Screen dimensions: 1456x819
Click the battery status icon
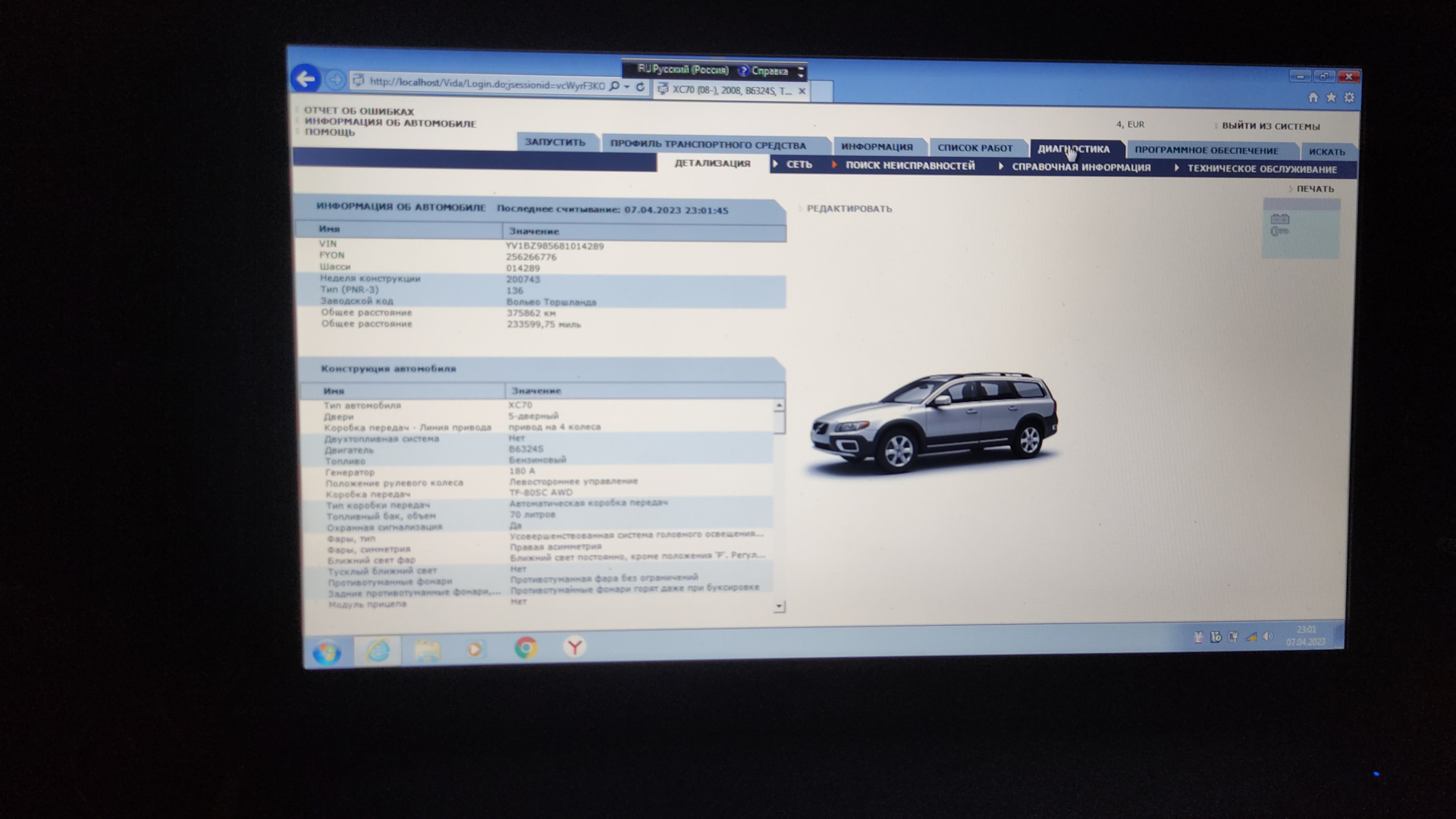click(1280, 219)
